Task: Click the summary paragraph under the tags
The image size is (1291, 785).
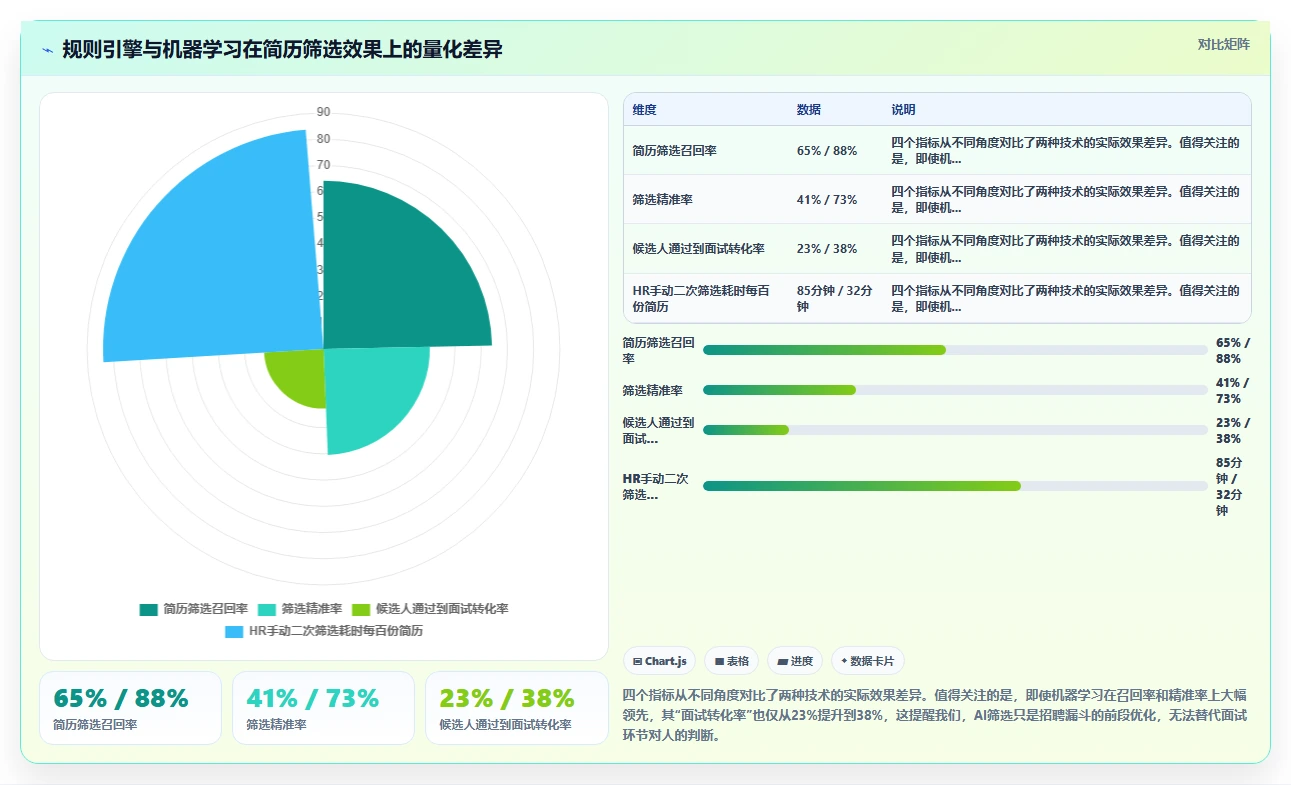Action: pyautogui.click(x=936, y=715)
